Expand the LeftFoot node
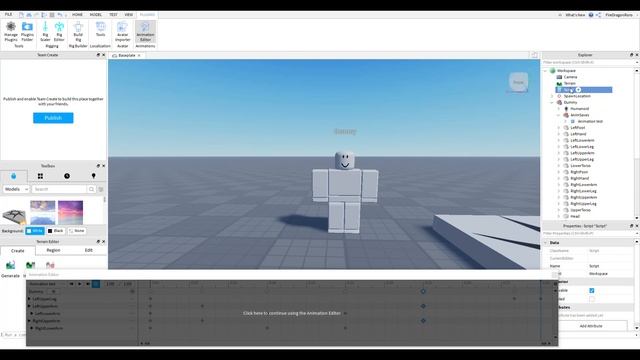The height and width of the screenshot is (360, 640). point(559,128)
